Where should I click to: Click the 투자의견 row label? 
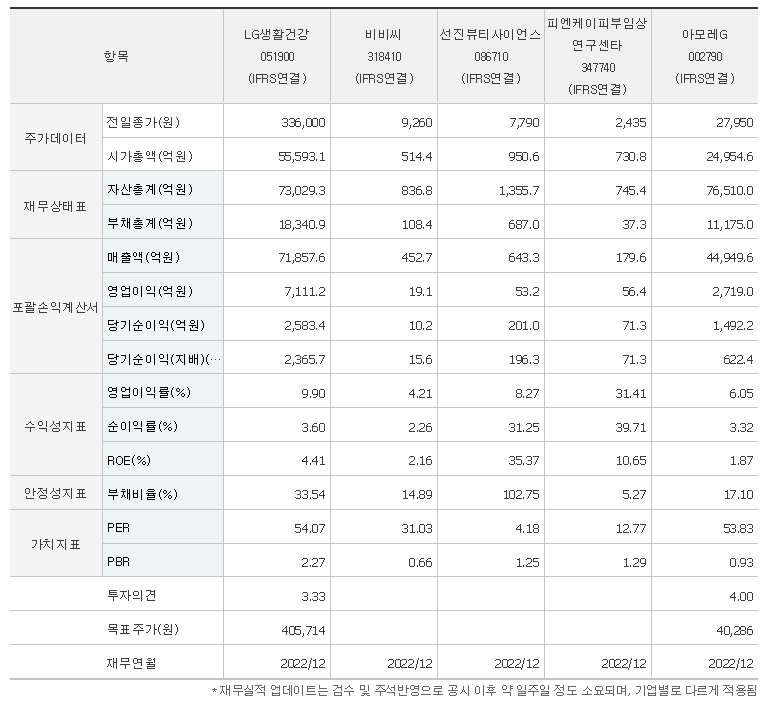131,595
